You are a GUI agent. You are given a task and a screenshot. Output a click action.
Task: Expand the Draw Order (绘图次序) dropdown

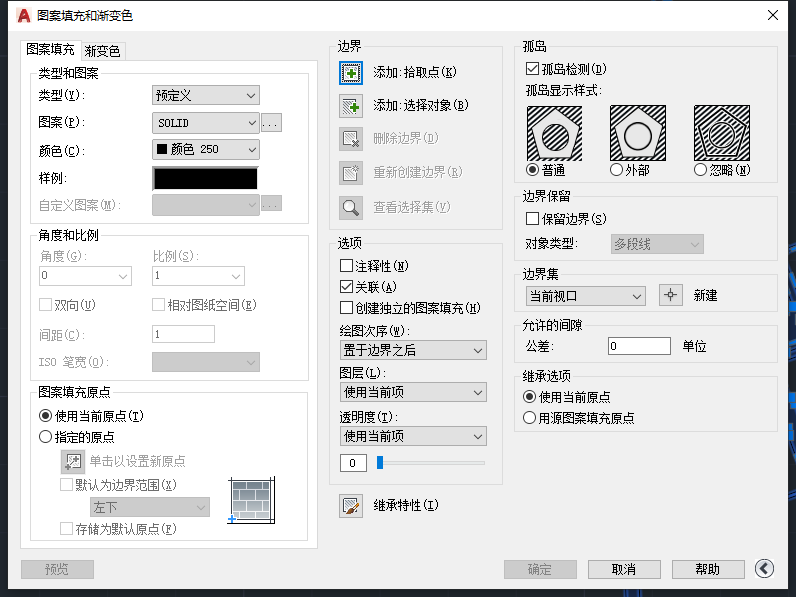pos(413,350)
